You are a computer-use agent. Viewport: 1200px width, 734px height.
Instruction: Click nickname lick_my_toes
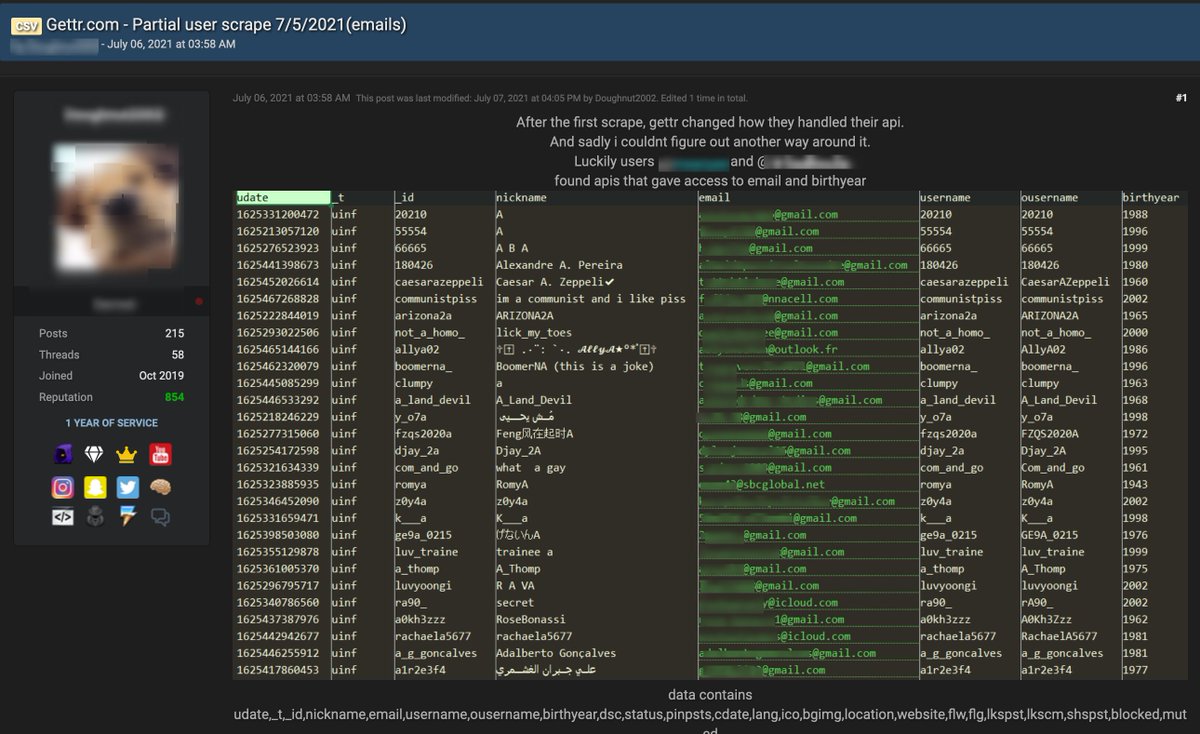pos(534,332)
